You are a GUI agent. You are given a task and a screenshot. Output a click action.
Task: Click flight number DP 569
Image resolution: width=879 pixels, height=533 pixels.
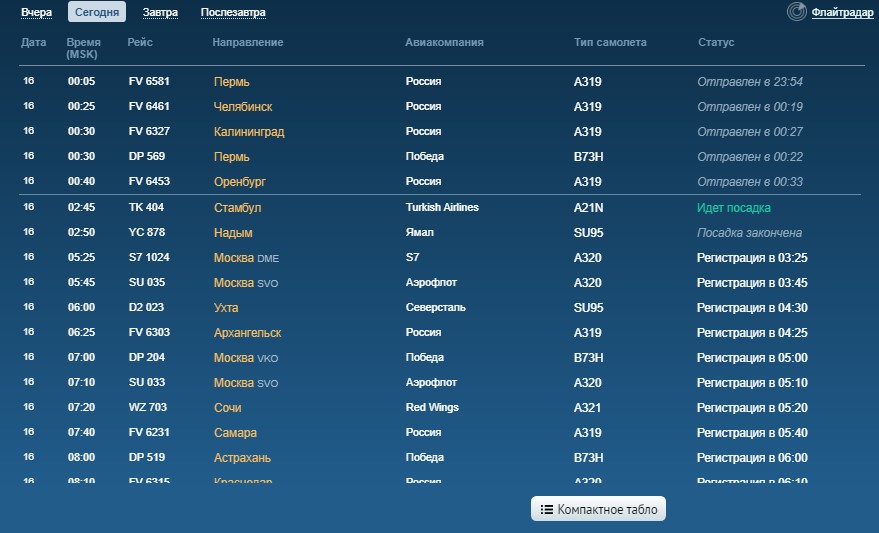[147, 156]
